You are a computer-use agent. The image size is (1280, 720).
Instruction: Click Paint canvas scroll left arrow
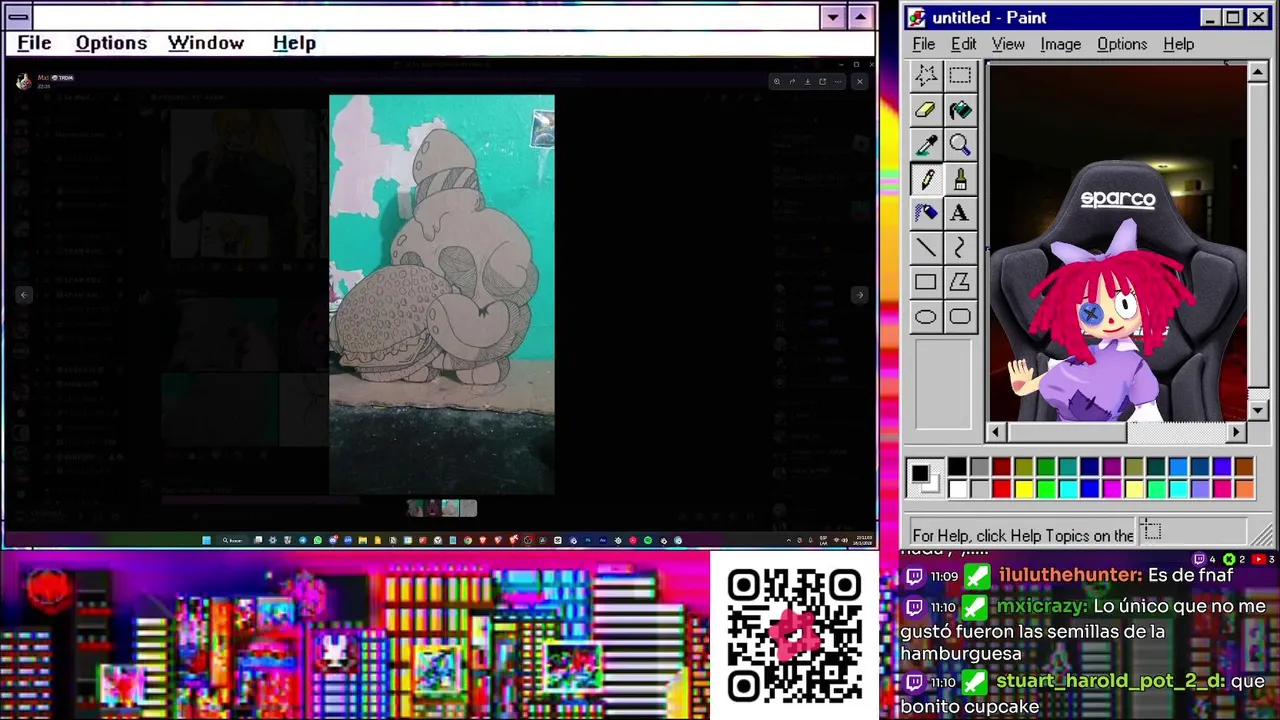point(995,432)
